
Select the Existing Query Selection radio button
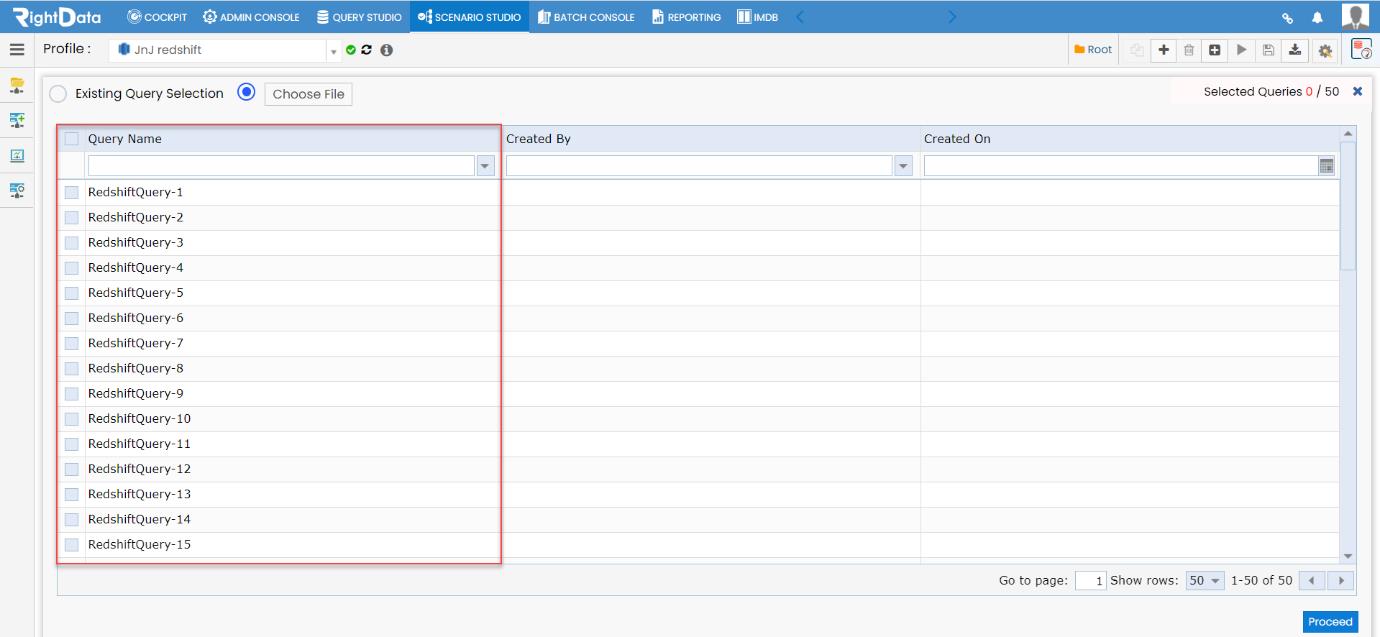pyautogui.click(x=58, y=93)
